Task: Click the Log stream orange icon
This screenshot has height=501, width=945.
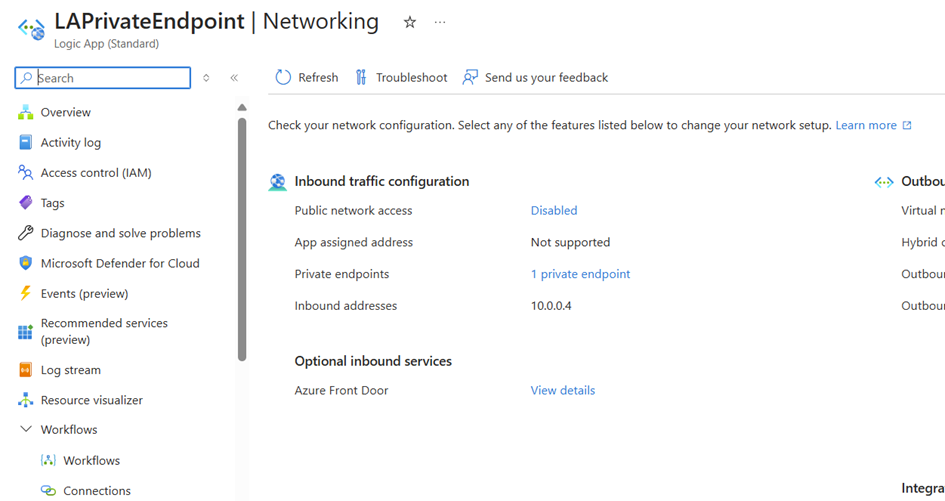Action: (25, 370)
